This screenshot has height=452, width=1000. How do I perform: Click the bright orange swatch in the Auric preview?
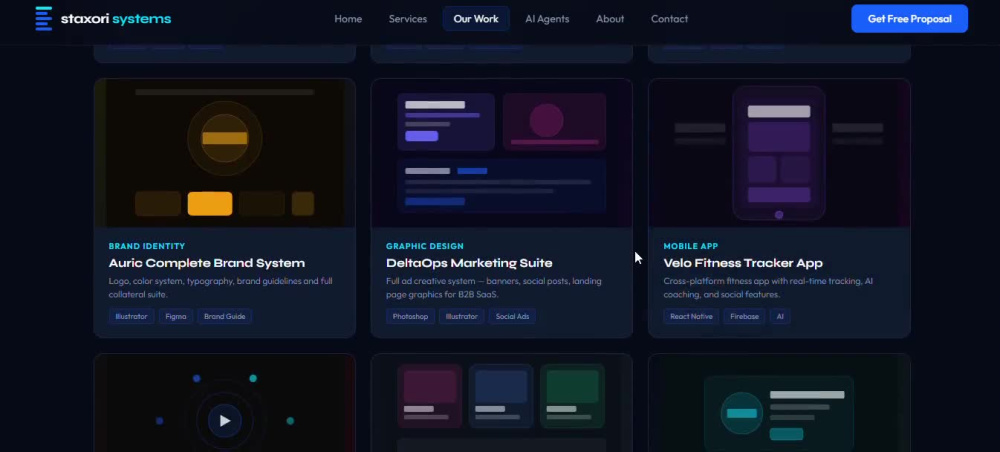click(210, 203)
